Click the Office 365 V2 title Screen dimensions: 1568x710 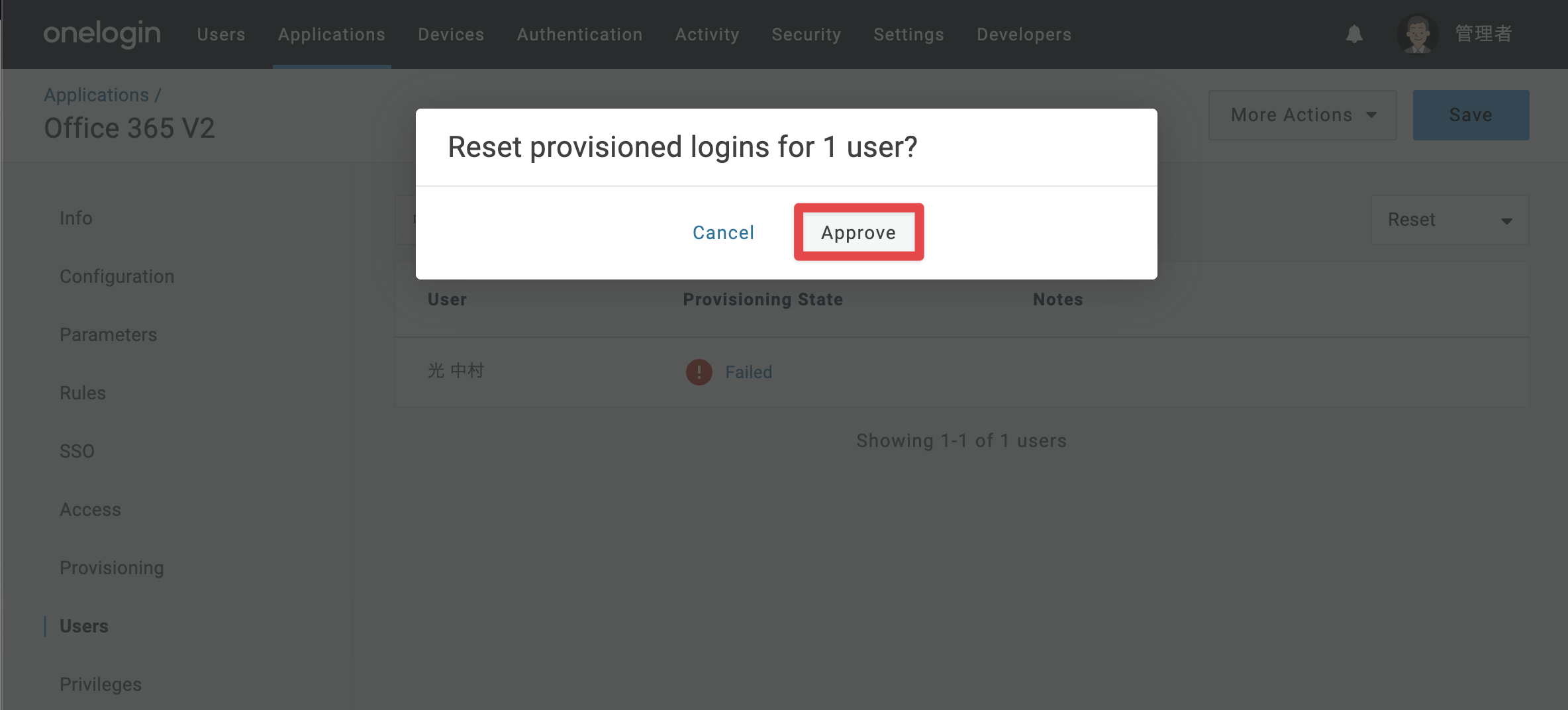tap(130, 128)
